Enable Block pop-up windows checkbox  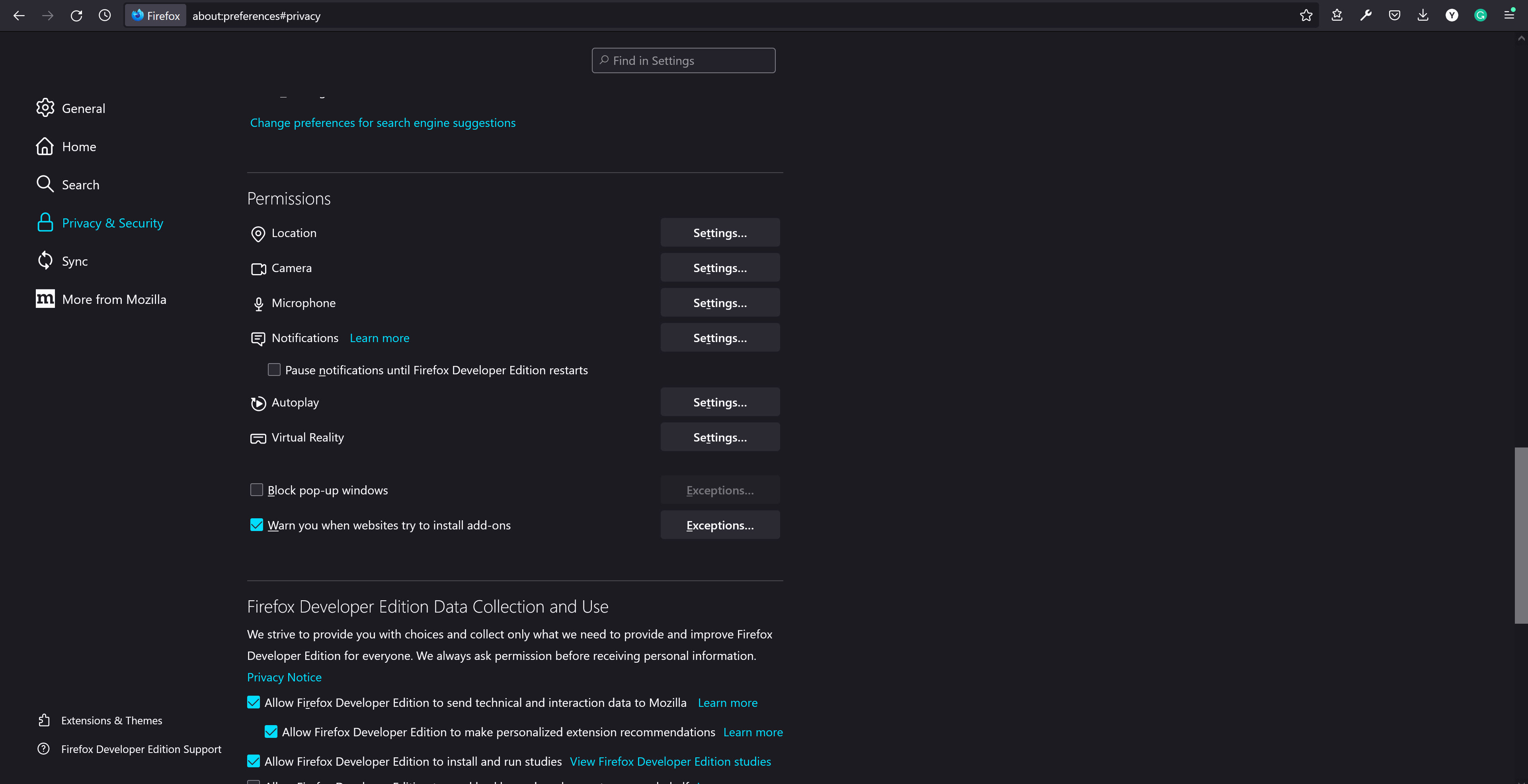(256, 490)
